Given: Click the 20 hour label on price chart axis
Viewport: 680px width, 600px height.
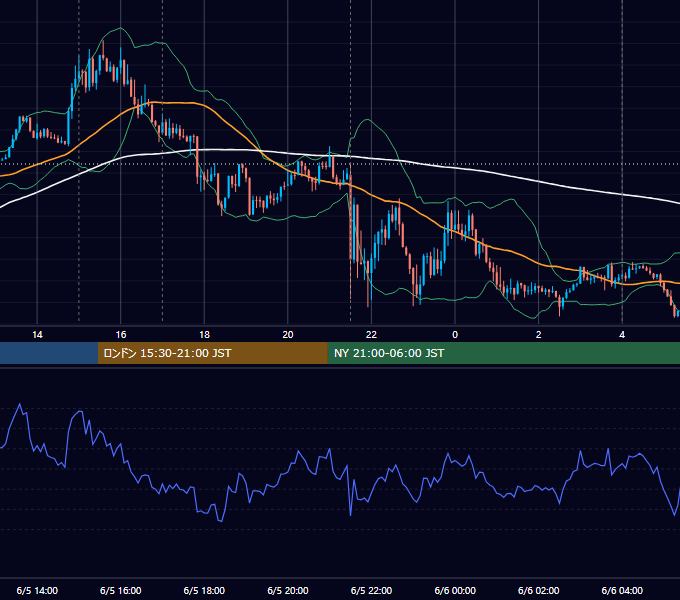Looking at the screenshot, I should (x=288, y=335).
